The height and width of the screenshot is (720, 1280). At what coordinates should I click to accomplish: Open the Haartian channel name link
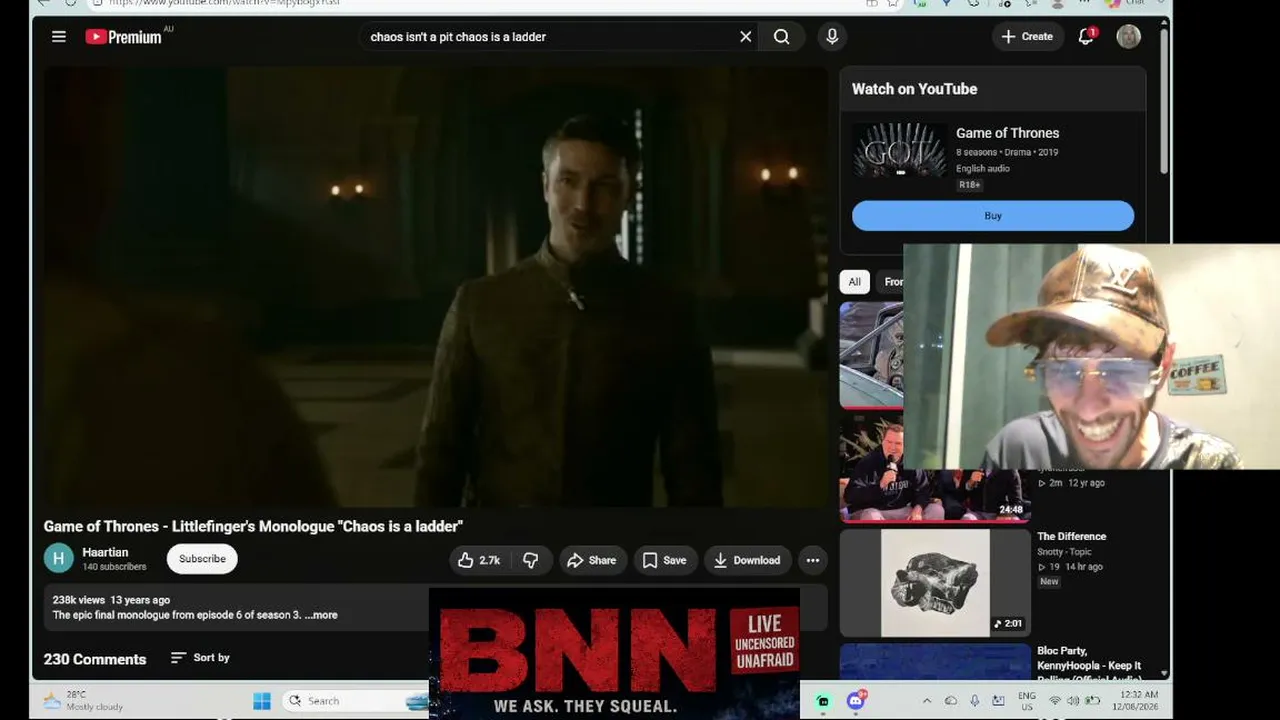click(x=105, y=552)
